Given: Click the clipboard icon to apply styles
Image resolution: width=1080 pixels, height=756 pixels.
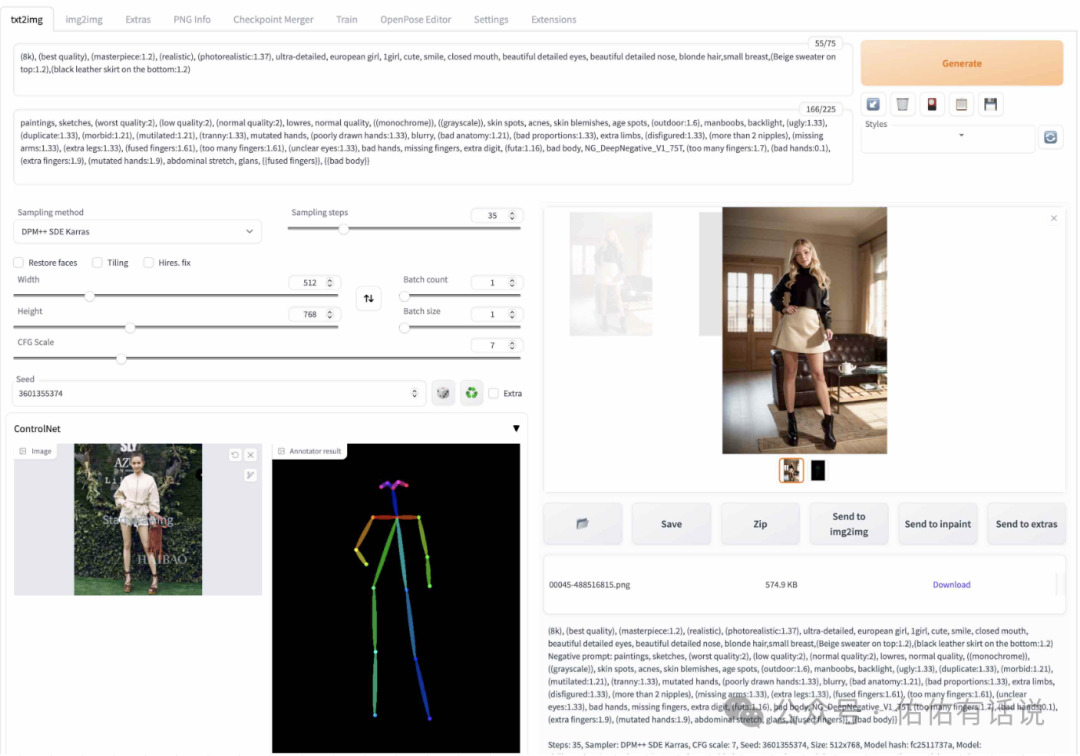Looking at the screenshot, I should tap(962, 105).
